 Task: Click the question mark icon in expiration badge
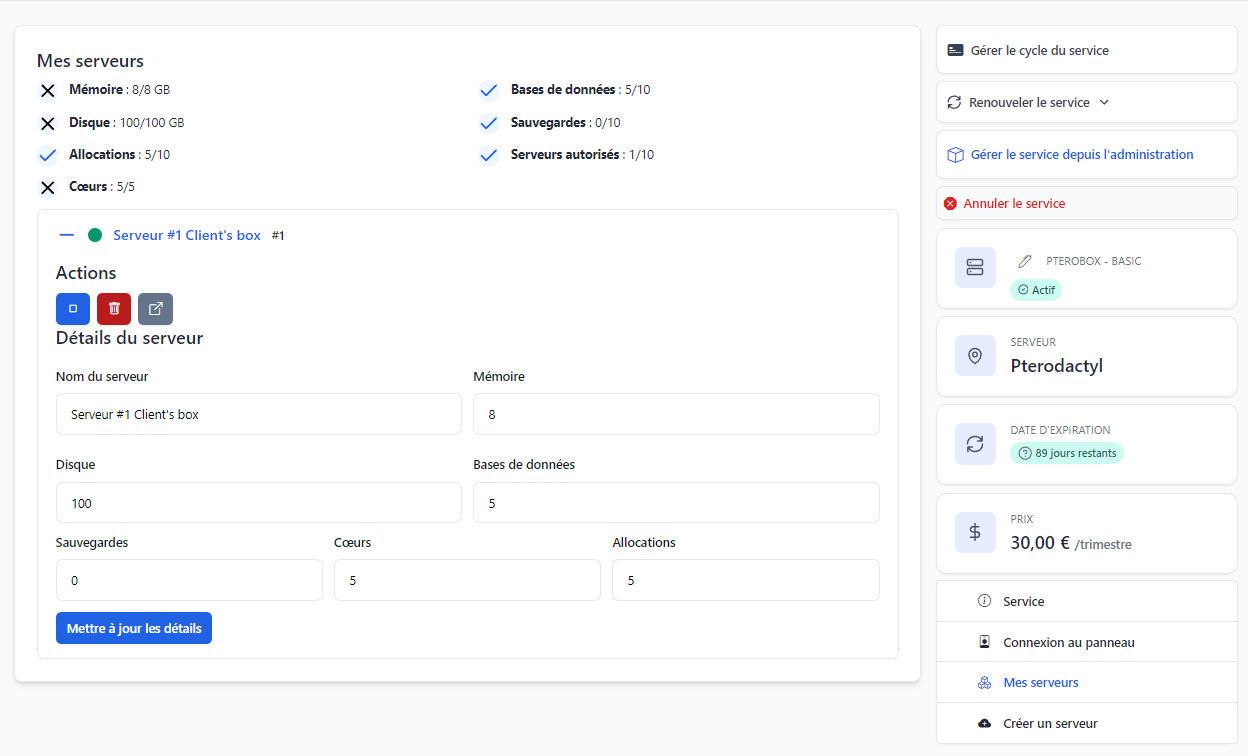click(1024, 453)
